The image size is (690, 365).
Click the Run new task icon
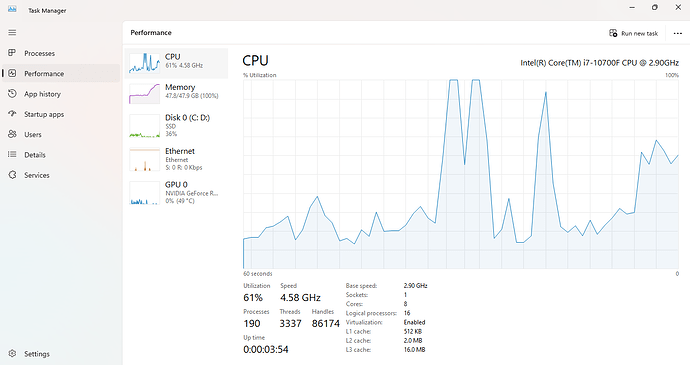coord(613,33)
